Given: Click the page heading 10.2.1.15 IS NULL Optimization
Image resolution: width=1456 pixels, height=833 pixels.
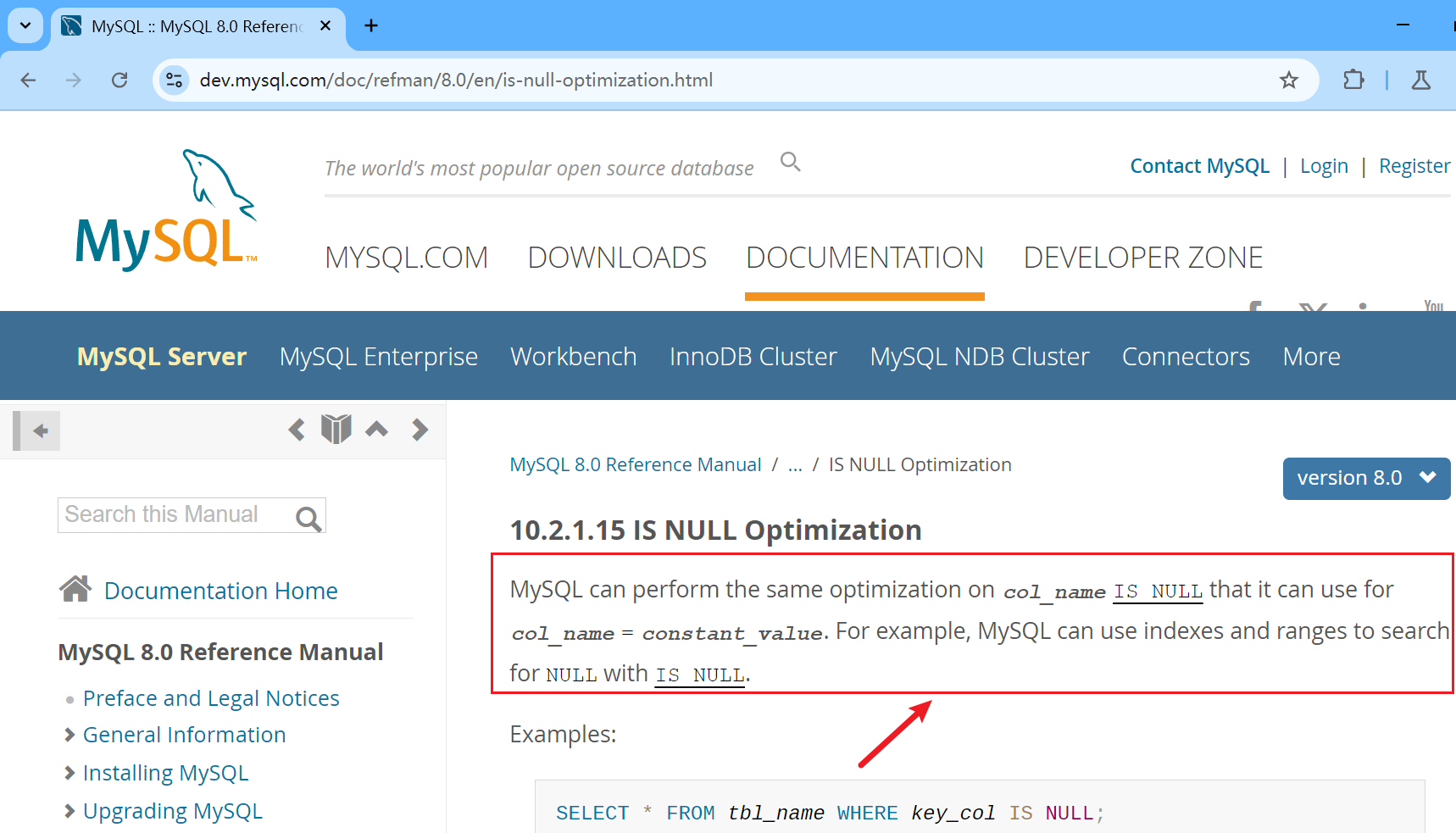Looking at the screenshot, I should pyautogui.click(x=715, y=530).
